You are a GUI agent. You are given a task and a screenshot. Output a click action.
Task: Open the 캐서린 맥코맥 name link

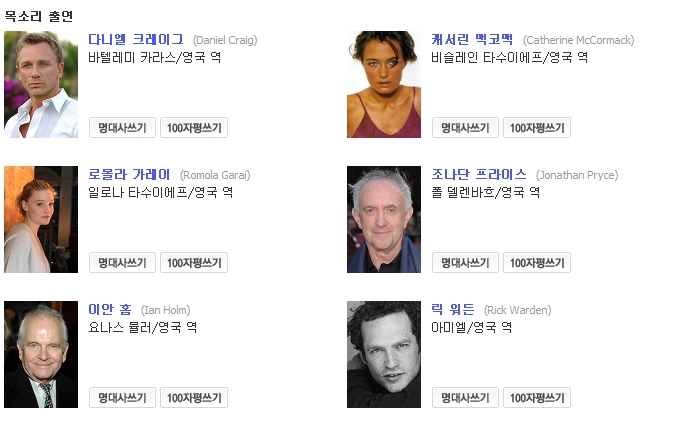click(472, 39)
